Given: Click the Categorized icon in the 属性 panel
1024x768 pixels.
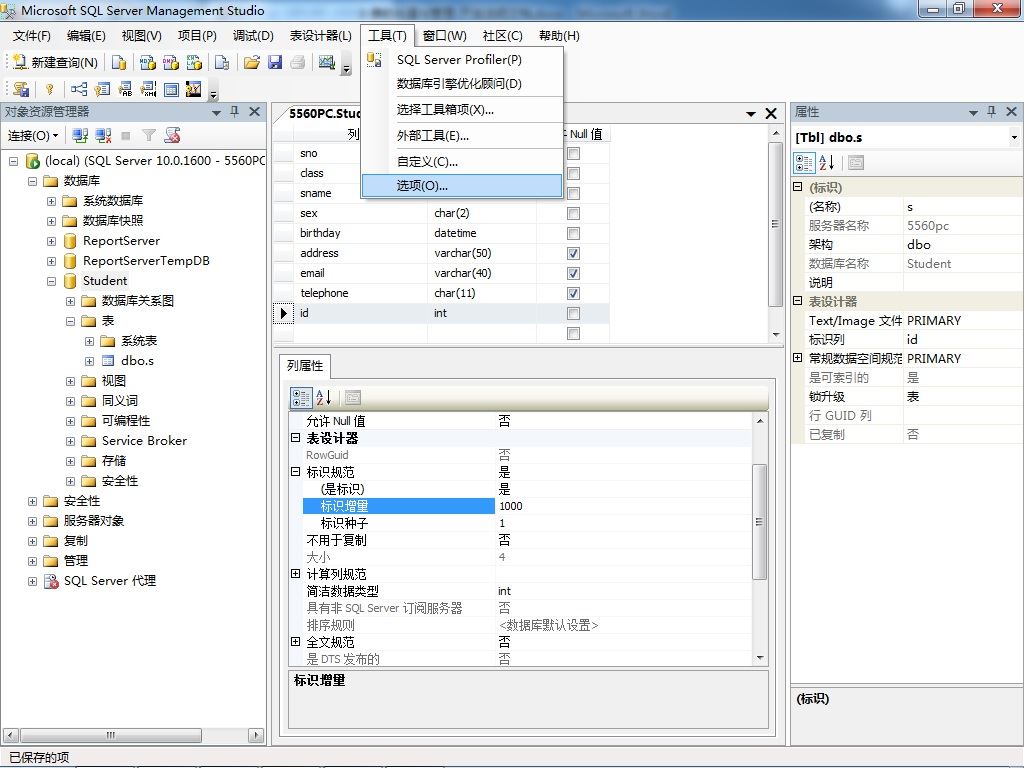Looking at the screenshot, I should [x=804, y=163].
